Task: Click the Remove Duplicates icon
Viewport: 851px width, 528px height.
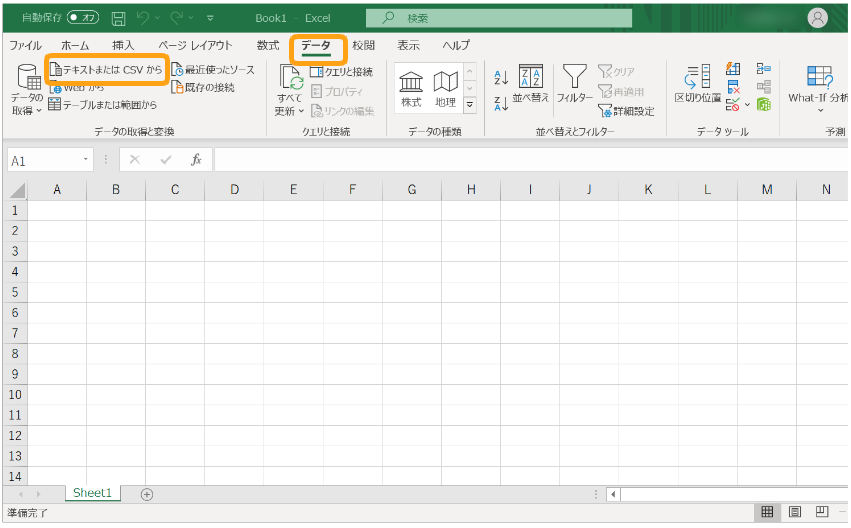Action: pos(733,87)
